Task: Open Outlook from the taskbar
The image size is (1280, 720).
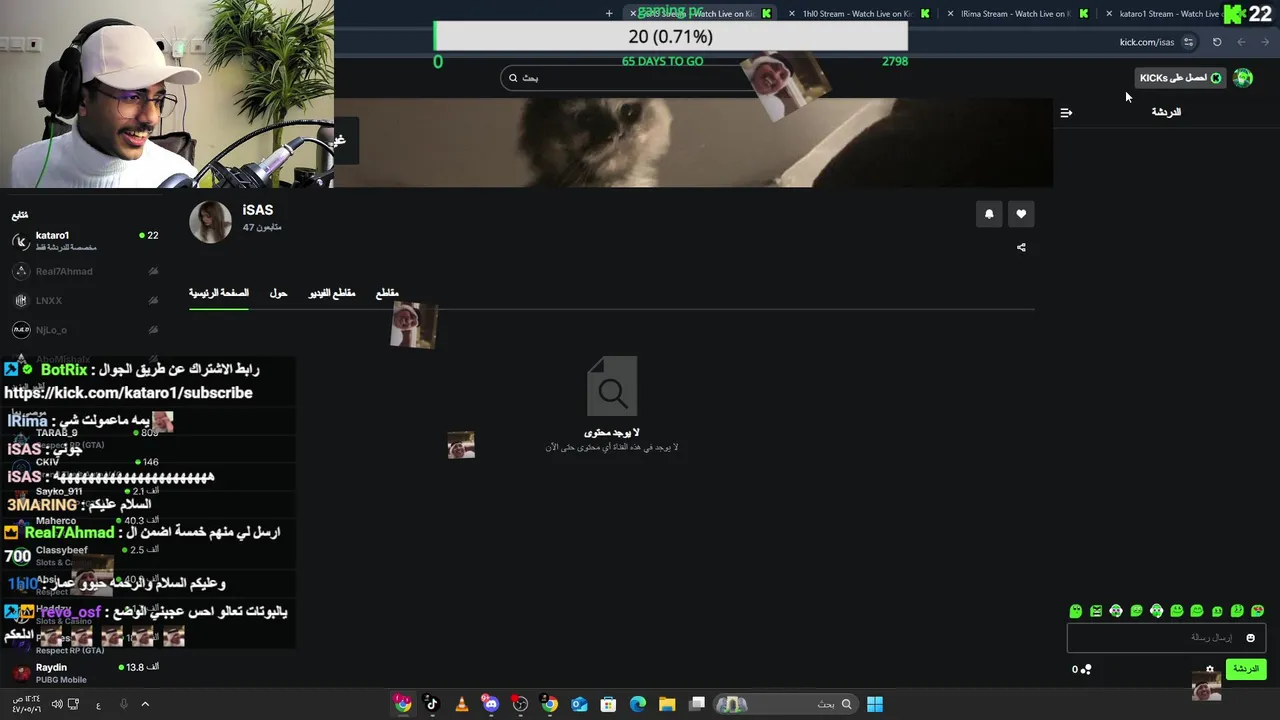Action: [579, 704]
